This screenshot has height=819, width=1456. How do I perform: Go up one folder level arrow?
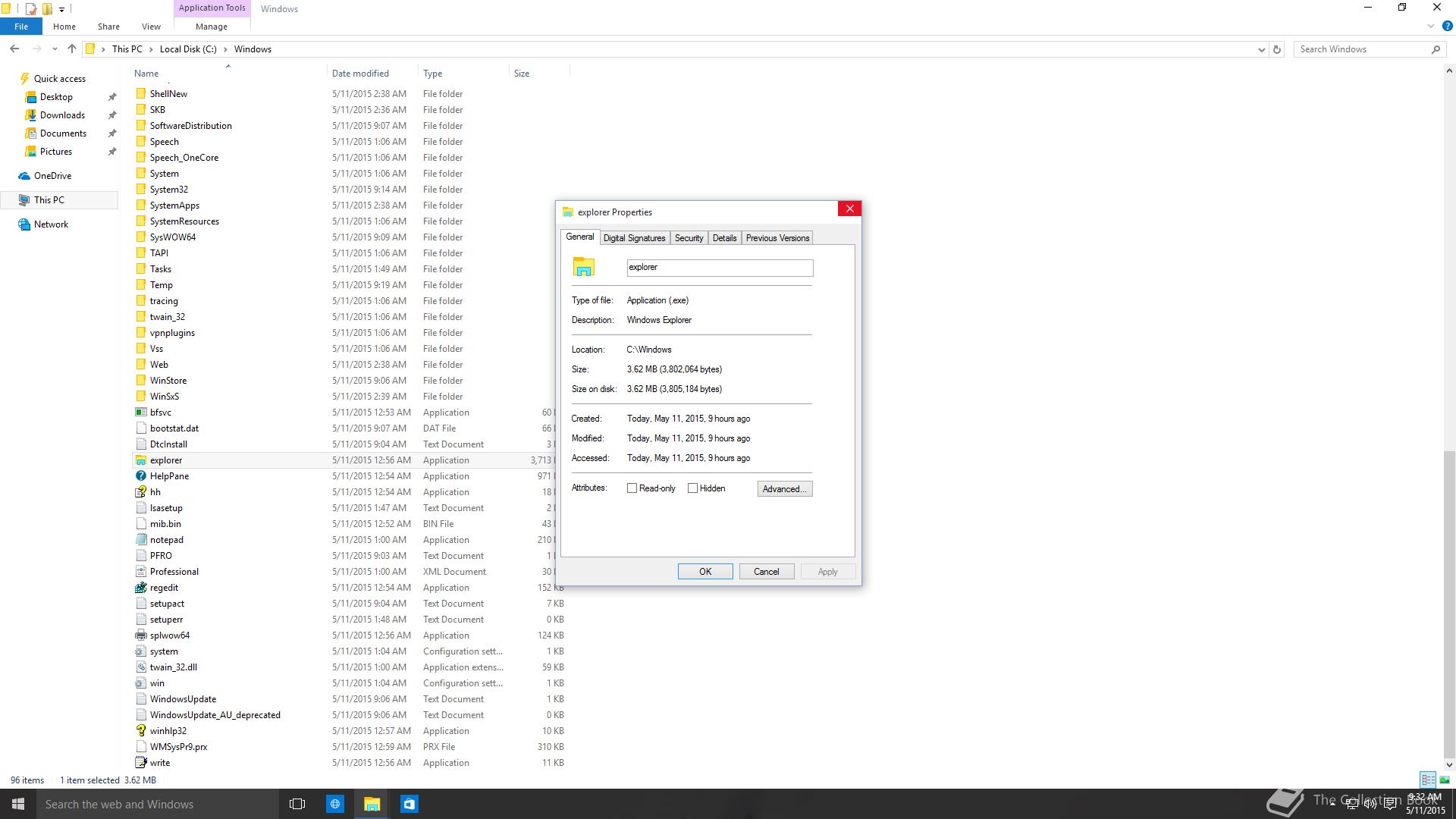click(x=72, y=49)
